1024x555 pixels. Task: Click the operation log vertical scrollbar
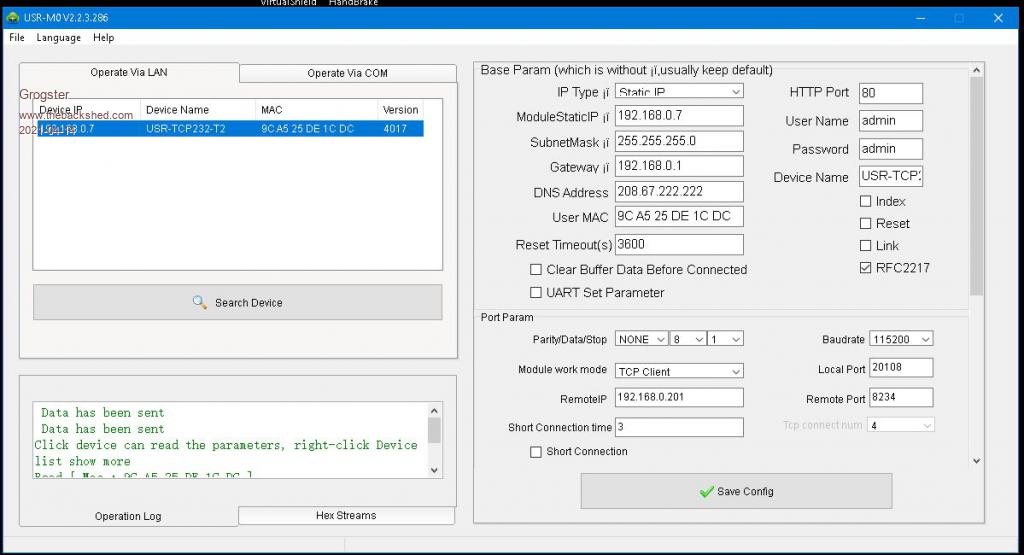(434, 440)
